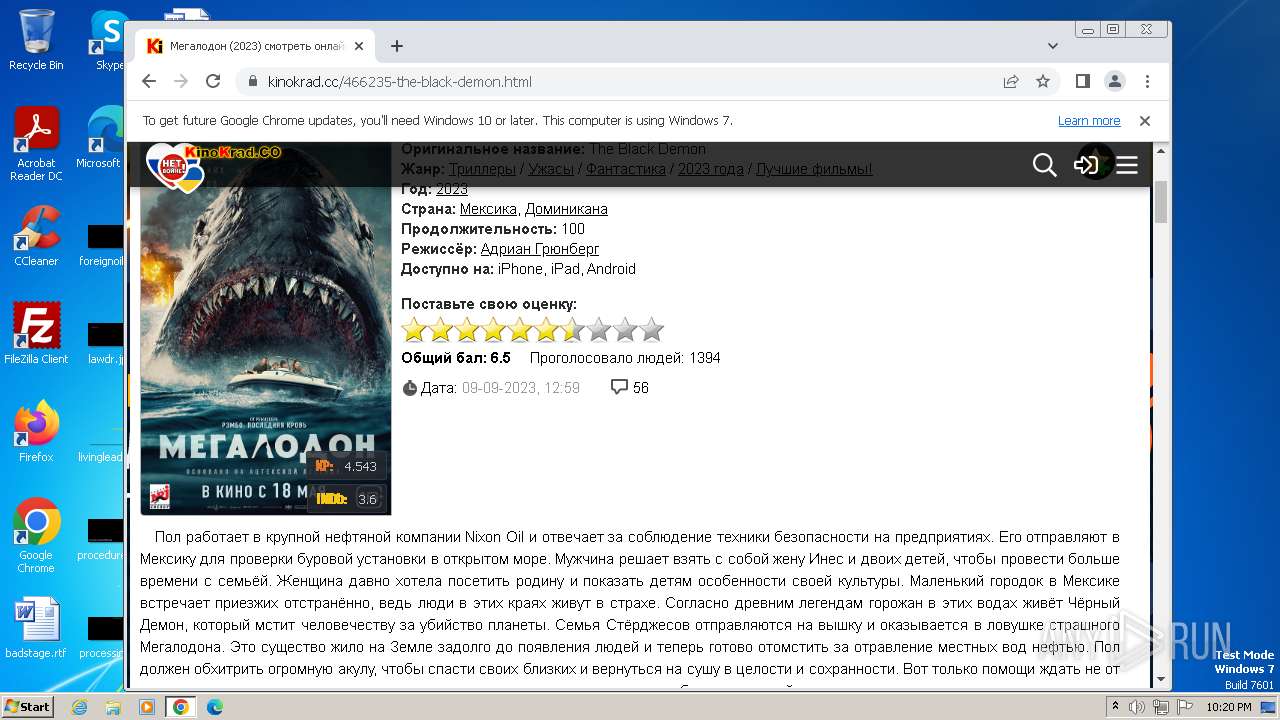Click the Chrome taskbar button
The height and width of the screenshot is (720, 1280).
coord(181,707)
